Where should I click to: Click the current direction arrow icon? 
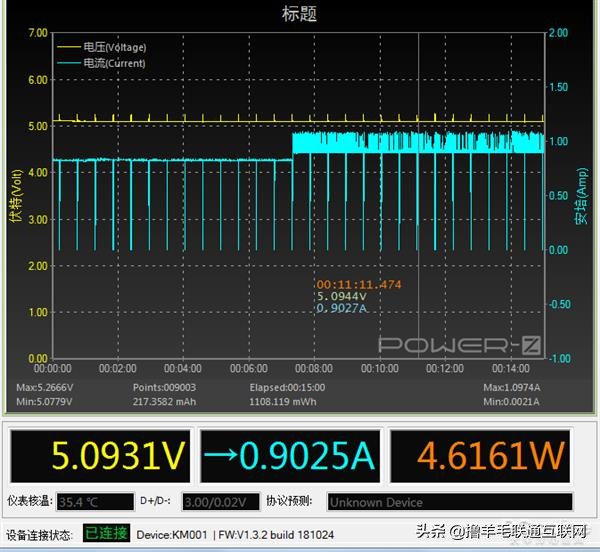coord(220,454)
